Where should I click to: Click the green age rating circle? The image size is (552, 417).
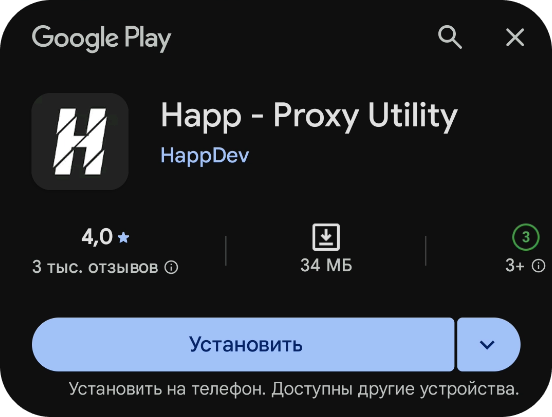click(526, 237)
